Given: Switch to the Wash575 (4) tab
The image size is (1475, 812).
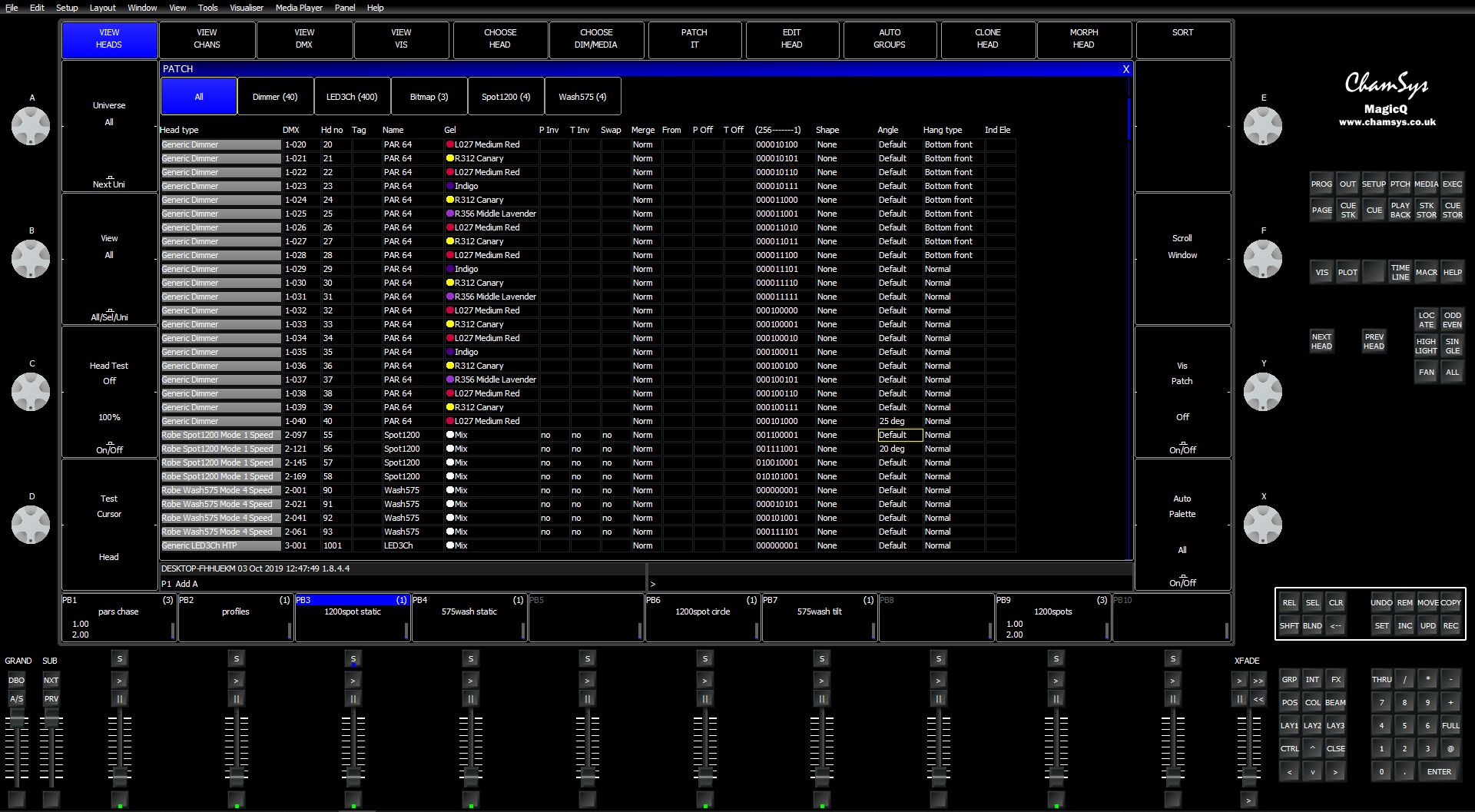Looking at the screenshot, I should coord(582,97).
